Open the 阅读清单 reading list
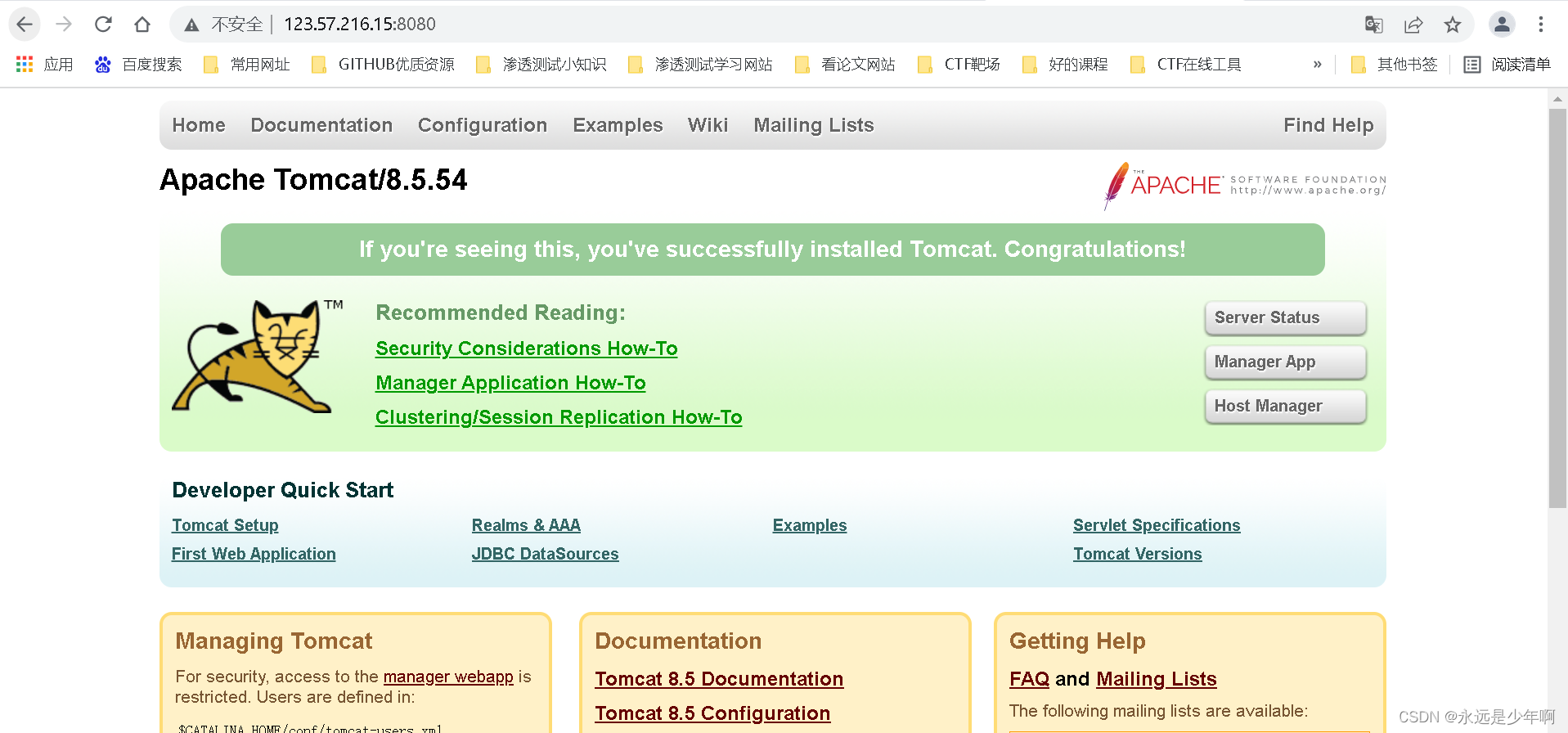The image size is (1568, 733). pos(1507,65)
